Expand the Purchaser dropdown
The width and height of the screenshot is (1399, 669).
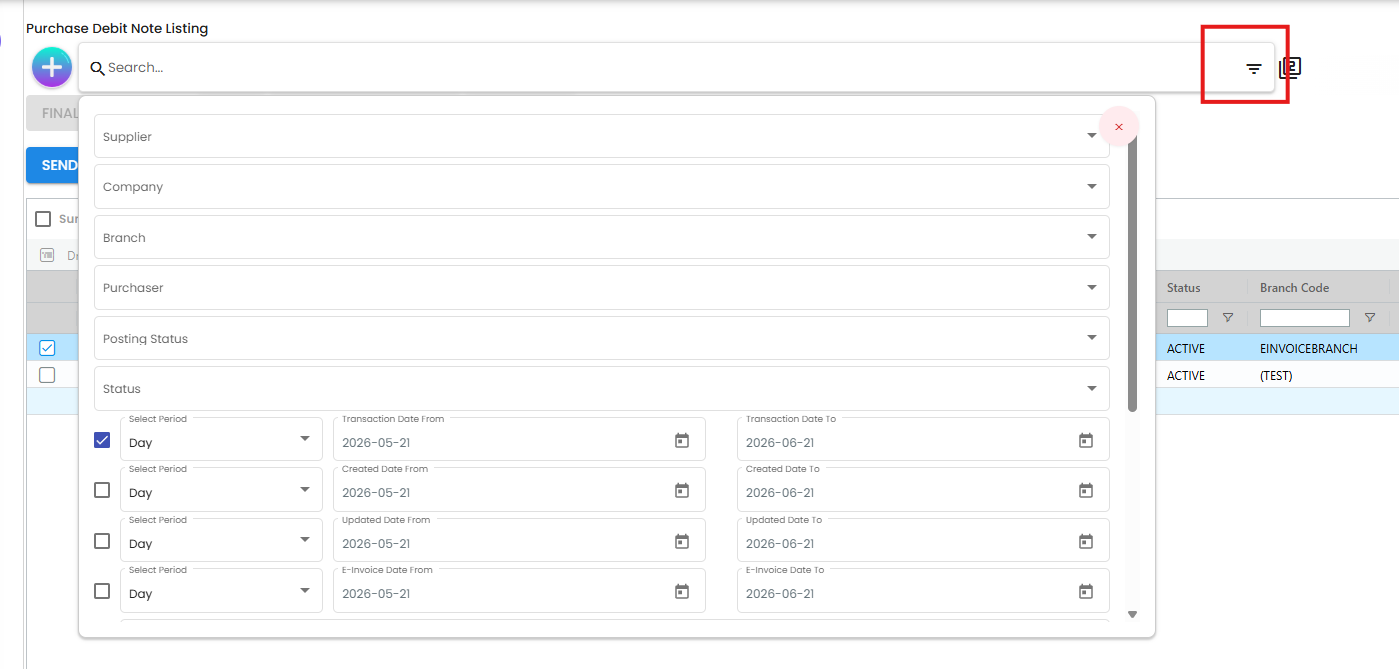pyautogui.click(x=602, y=288)
